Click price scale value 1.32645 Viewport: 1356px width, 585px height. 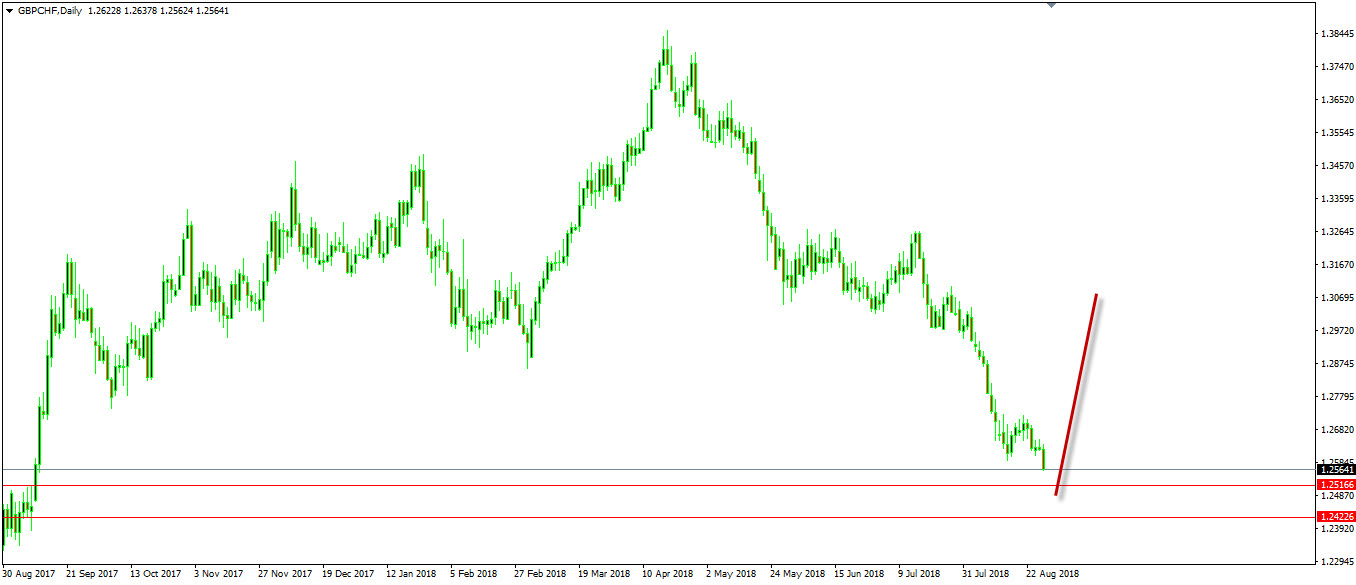tap(1337, 232)
